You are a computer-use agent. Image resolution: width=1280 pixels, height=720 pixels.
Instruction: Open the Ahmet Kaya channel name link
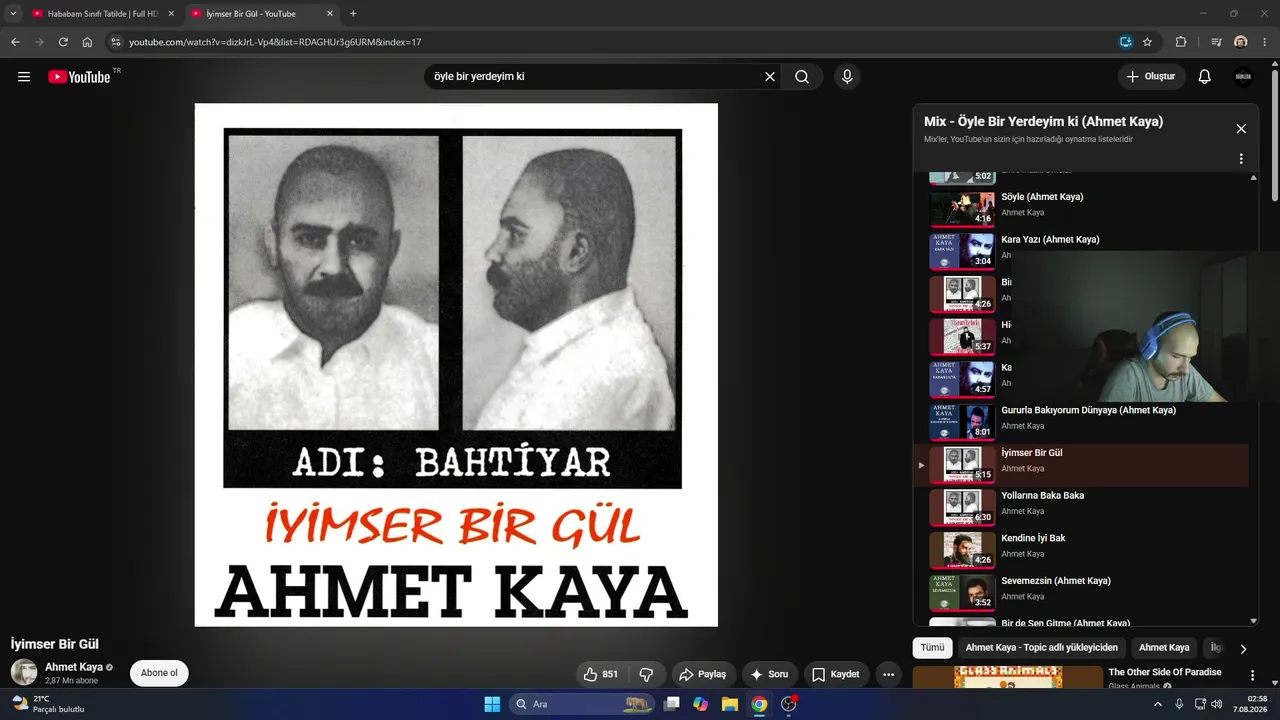[x=74, y=667]
